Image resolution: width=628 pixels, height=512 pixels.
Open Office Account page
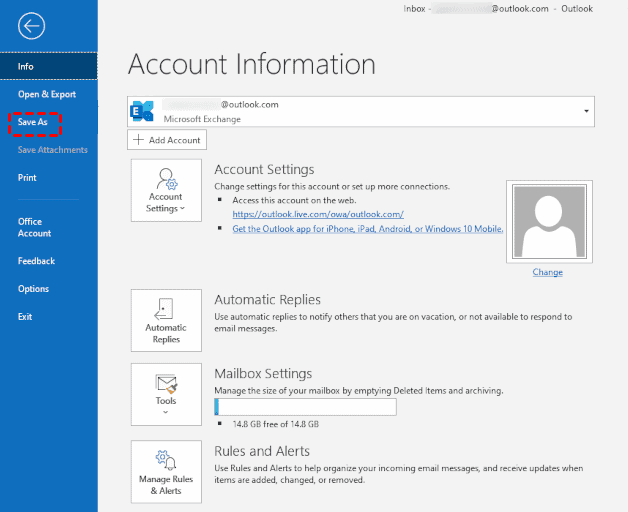click(x=34, y=227)
